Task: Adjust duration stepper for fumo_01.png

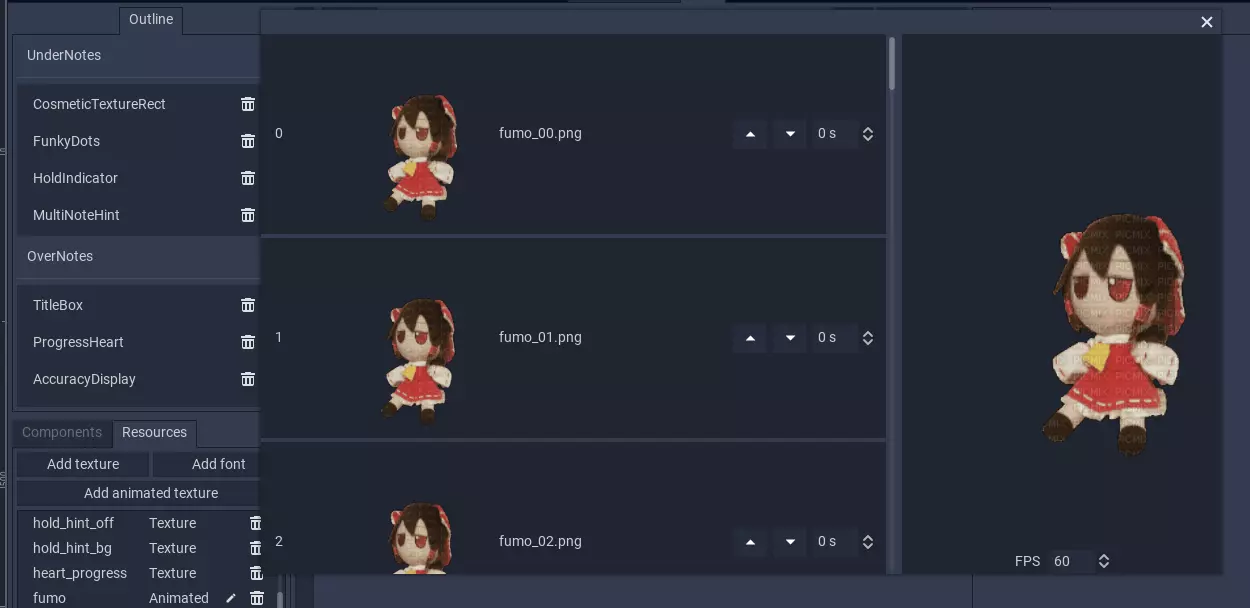Action: pyautogui.click(x=868, y=338)
